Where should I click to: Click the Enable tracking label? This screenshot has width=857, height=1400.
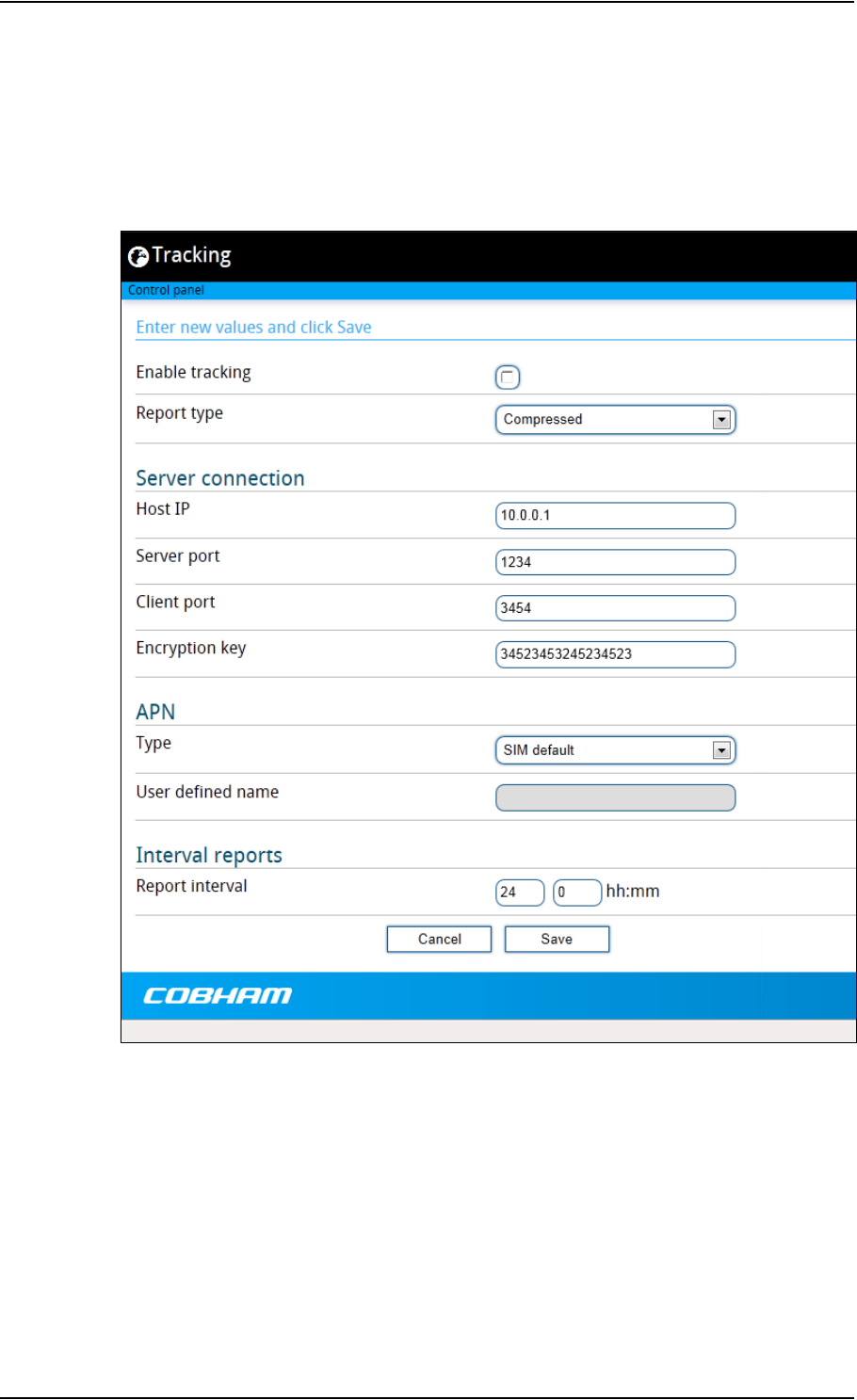pyautogui.click(x=193, y=373)
